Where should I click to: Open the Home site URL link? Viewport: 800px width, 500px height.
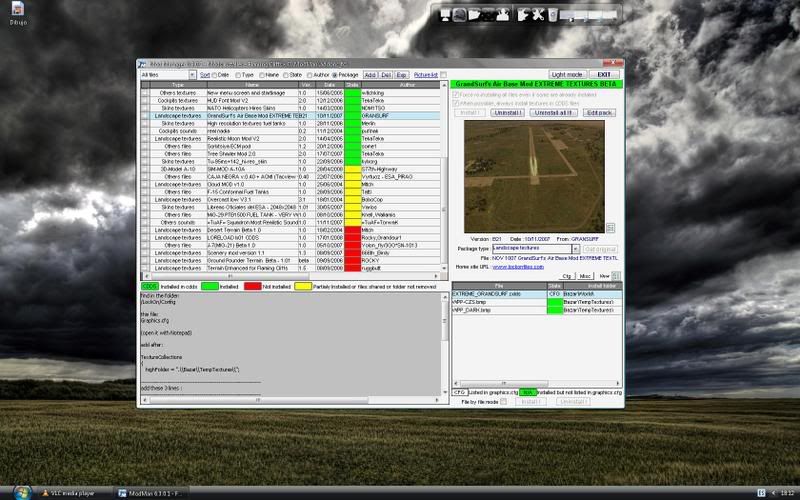518,267
